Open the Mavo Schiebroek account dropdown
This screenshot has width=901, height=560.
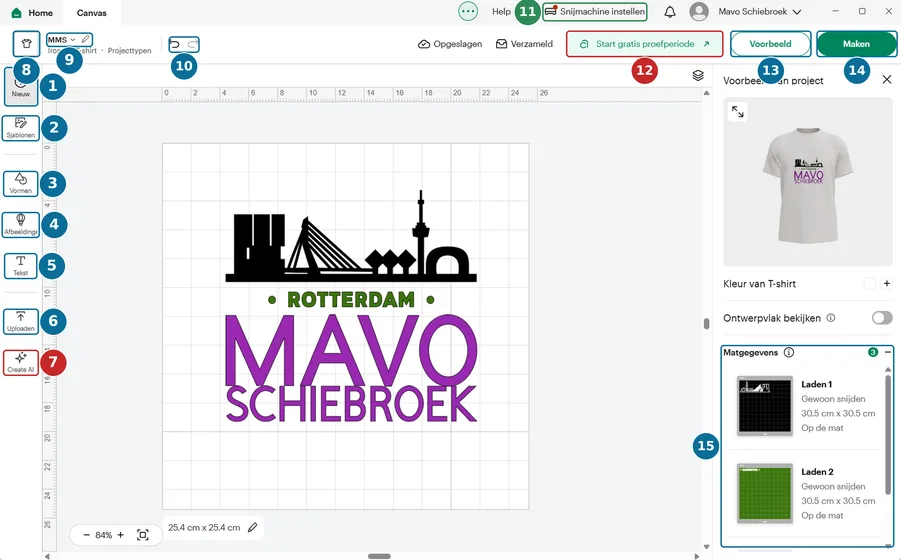pyautogui.click(x=797, y=11)
